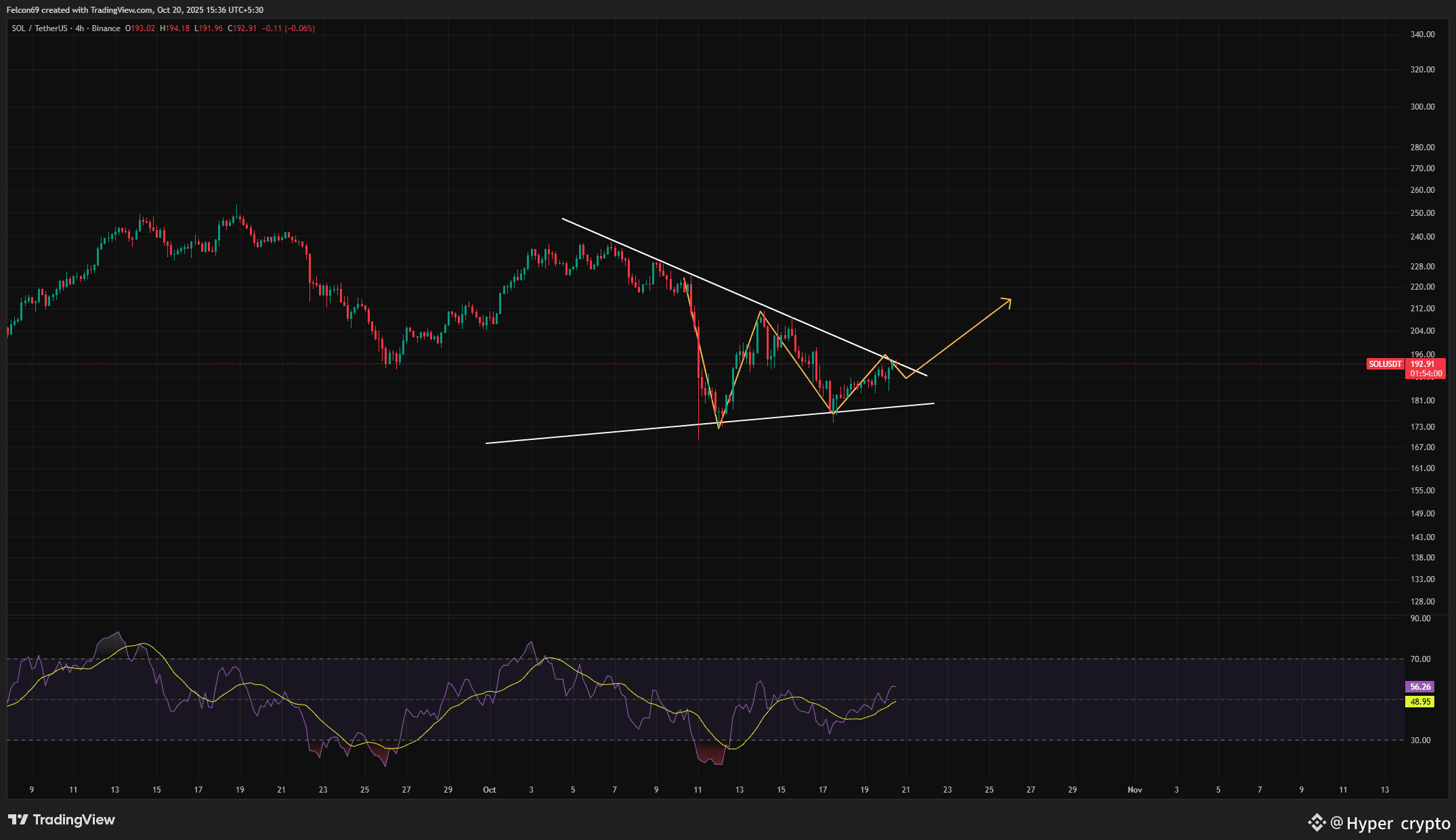Click the 340.00 price scale label
This screenshot has width=1456, height=840.
pos(1422,35)
